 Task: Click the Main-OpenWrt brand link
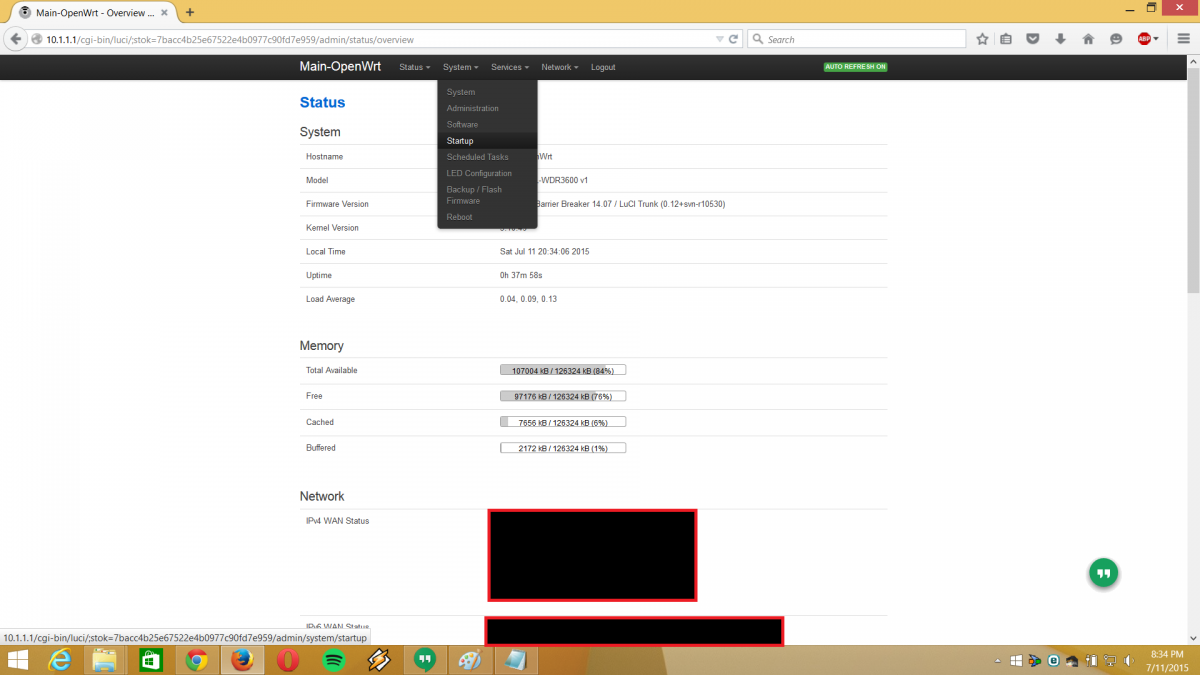pyautogui.click(x=341, y=67)
